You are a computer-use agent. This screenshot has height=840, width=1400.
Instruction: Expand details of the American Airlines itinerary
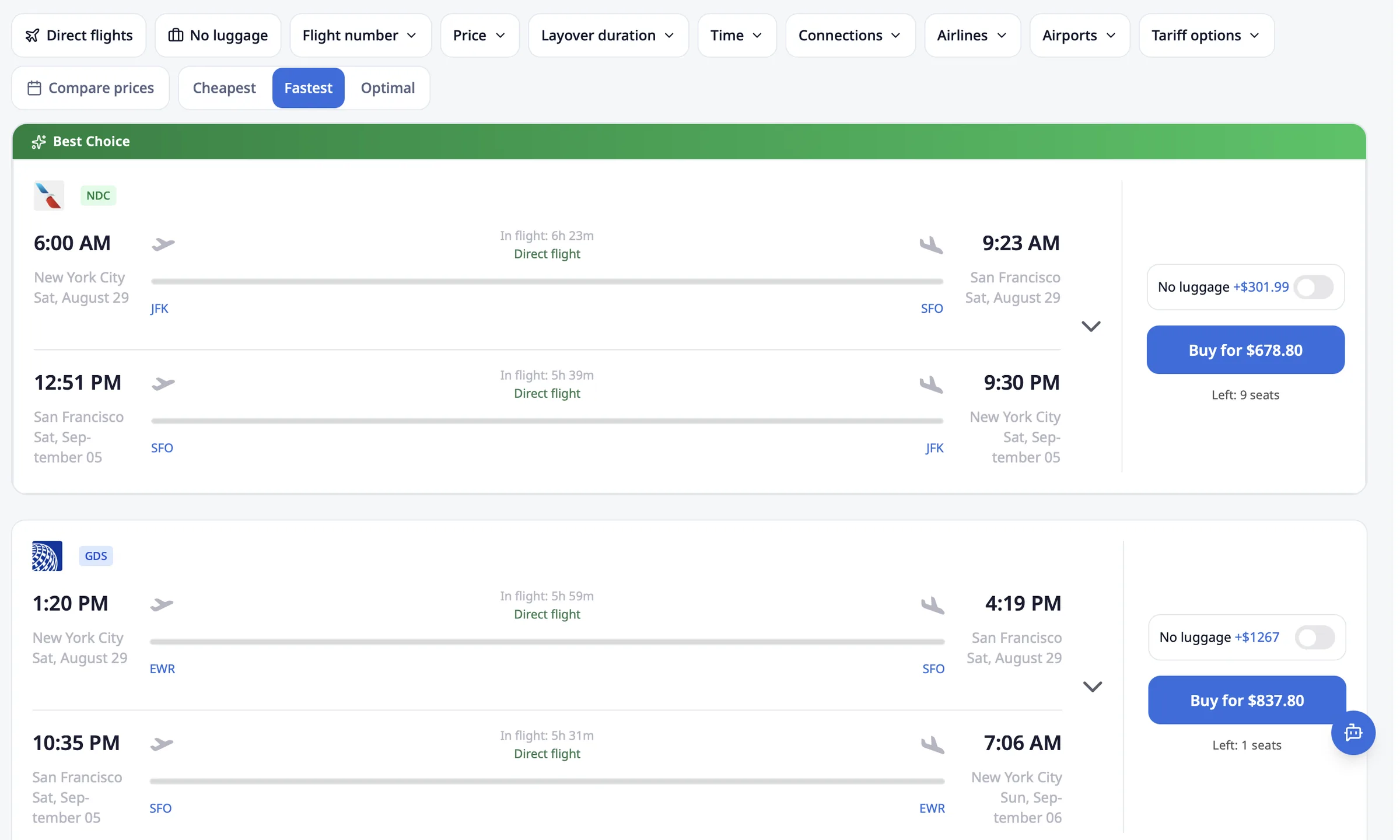point(1091,326)
